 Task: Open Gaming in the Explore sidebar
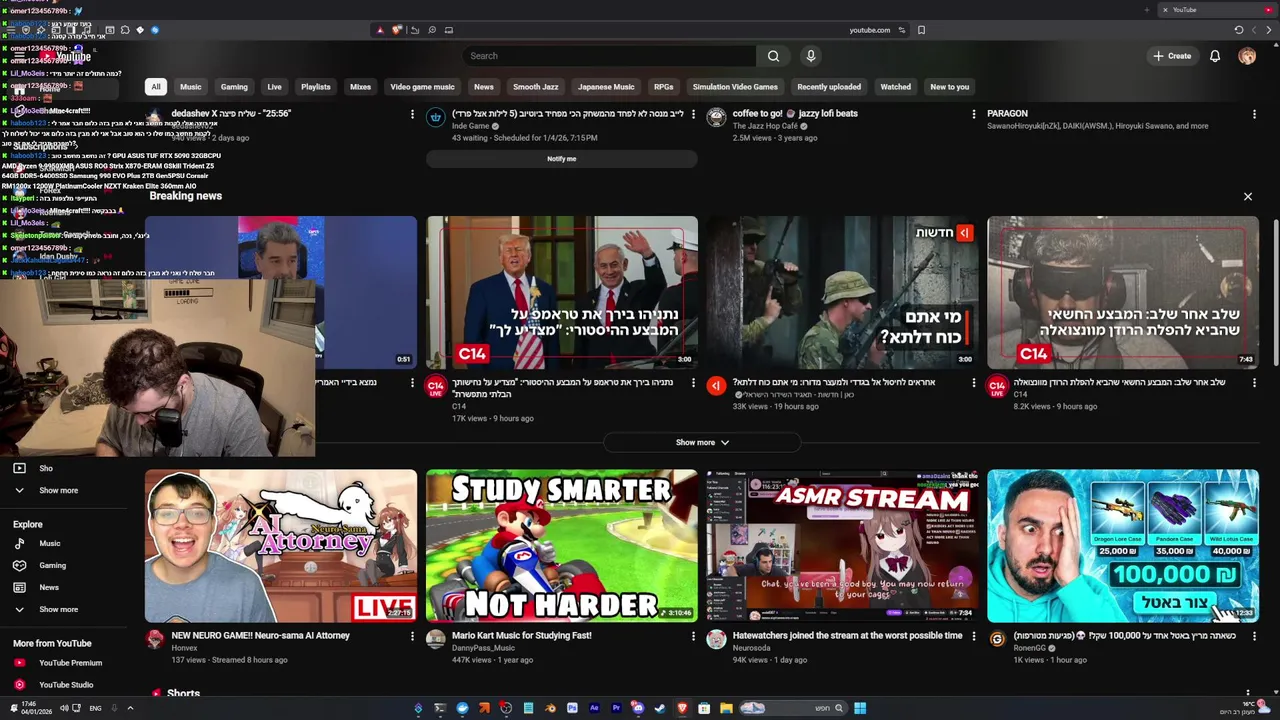tap(52, 565)
